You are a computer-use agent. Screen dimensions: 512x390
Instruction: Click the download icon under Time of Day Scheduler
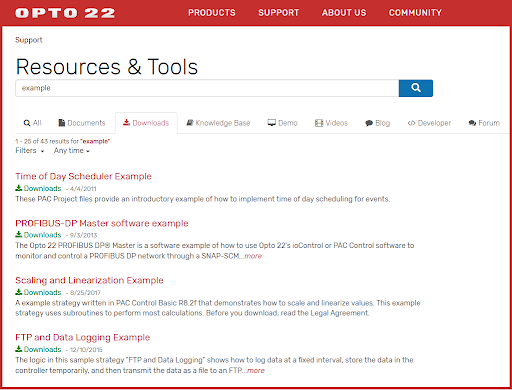19,188
